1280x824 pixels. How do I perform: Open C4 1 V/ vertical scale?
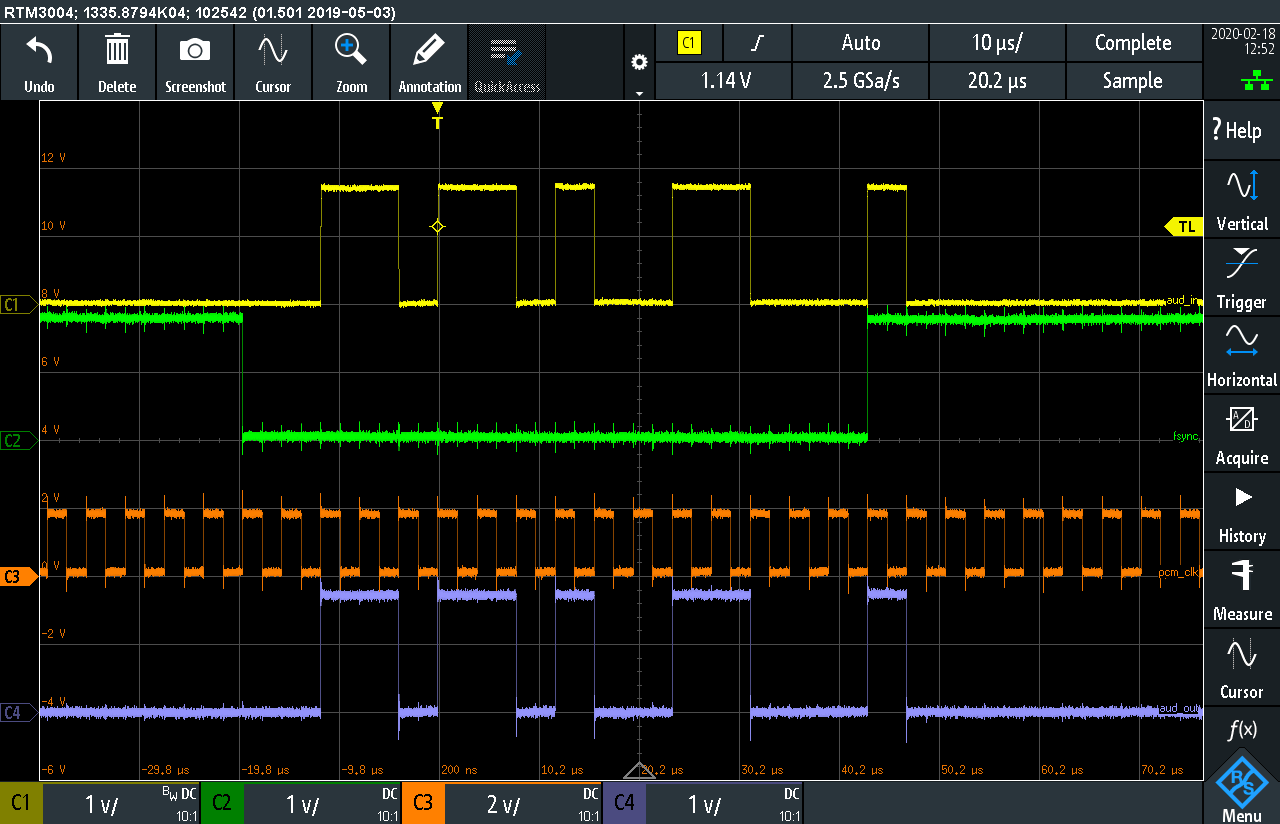point(705,805)
